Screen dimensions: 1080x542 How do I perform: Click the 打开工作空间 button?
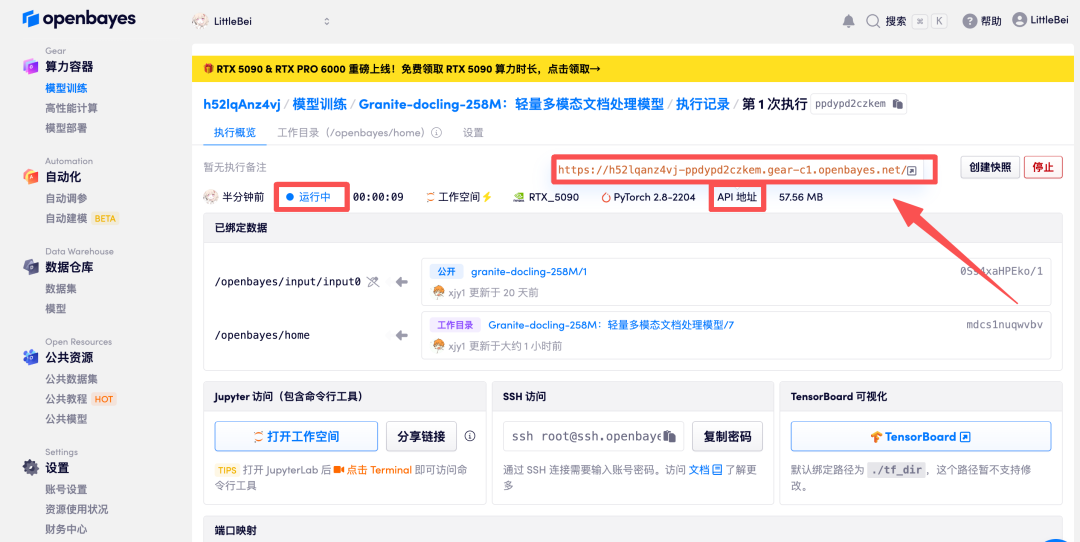click(296, 436)
